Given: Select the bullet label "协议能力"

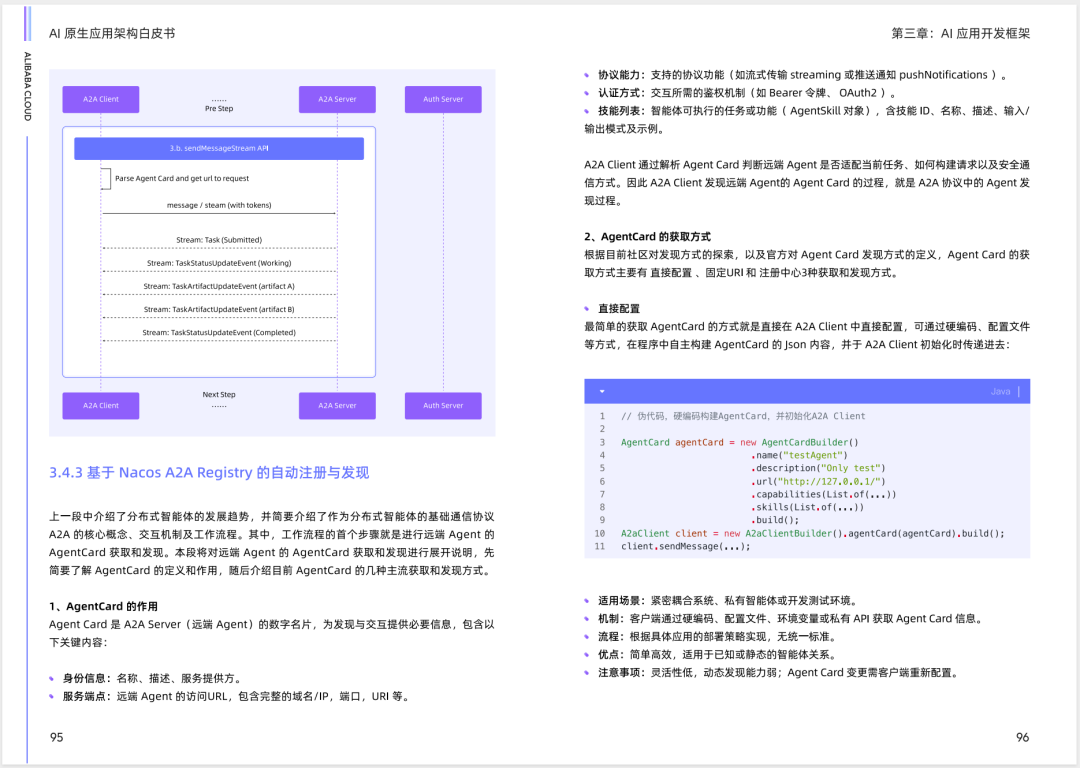Looking at the screenshot, I should click(x=619, y=75).
